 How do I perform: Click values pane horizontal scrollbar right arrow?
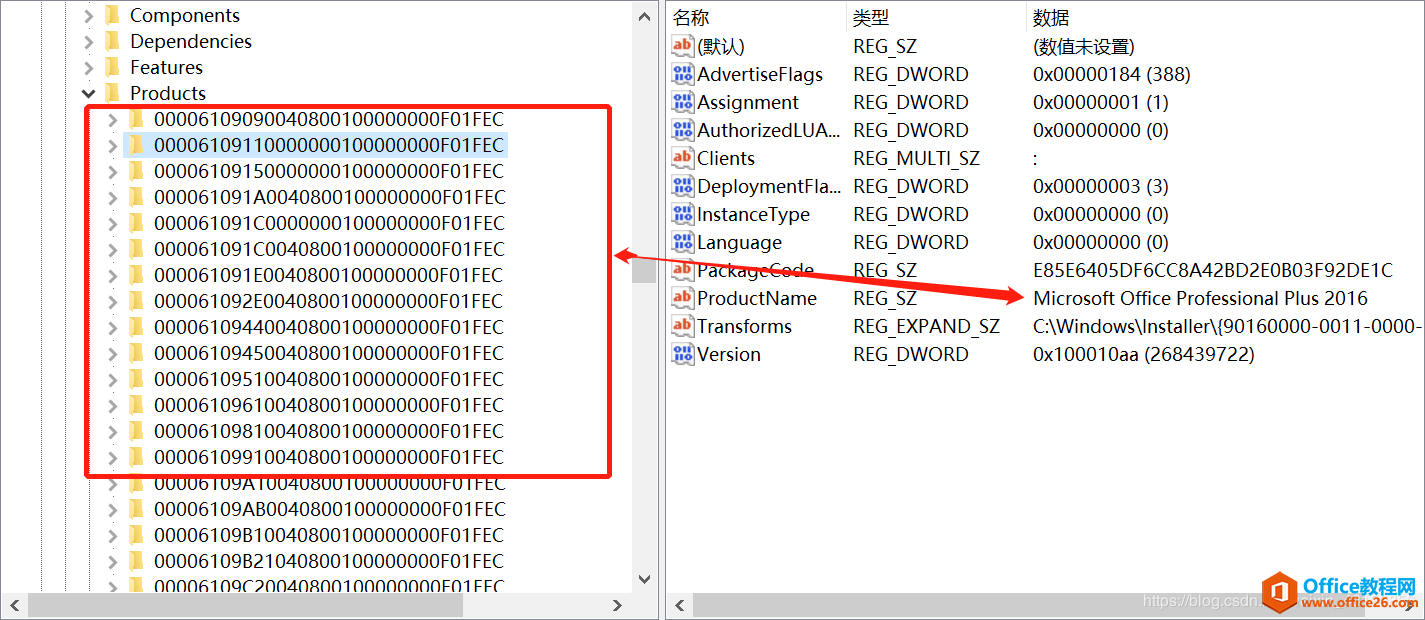[x=1411, y=605]
